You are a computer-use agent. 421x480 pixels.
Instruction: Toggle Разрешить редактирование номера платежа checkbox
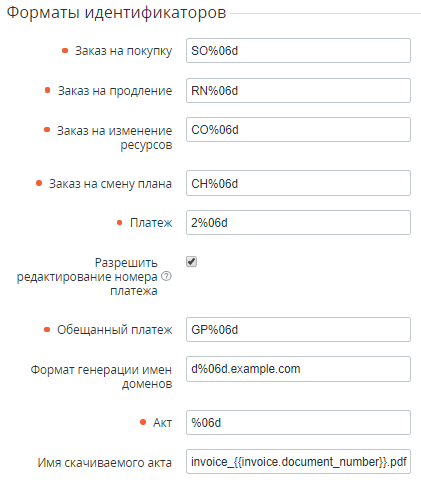point(191,262)
